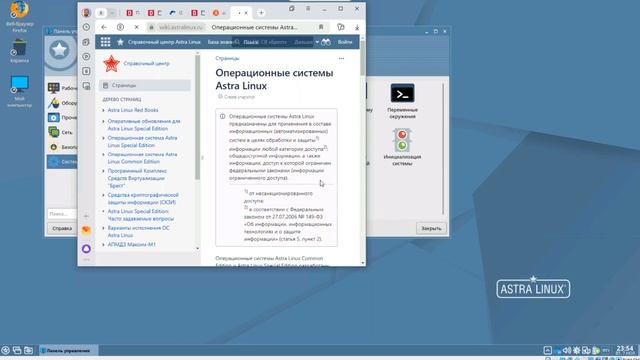The height and width of the screenshot is (360, 640).
Task: Click the red star Справочный центр logo
Action: pos(111,64)
